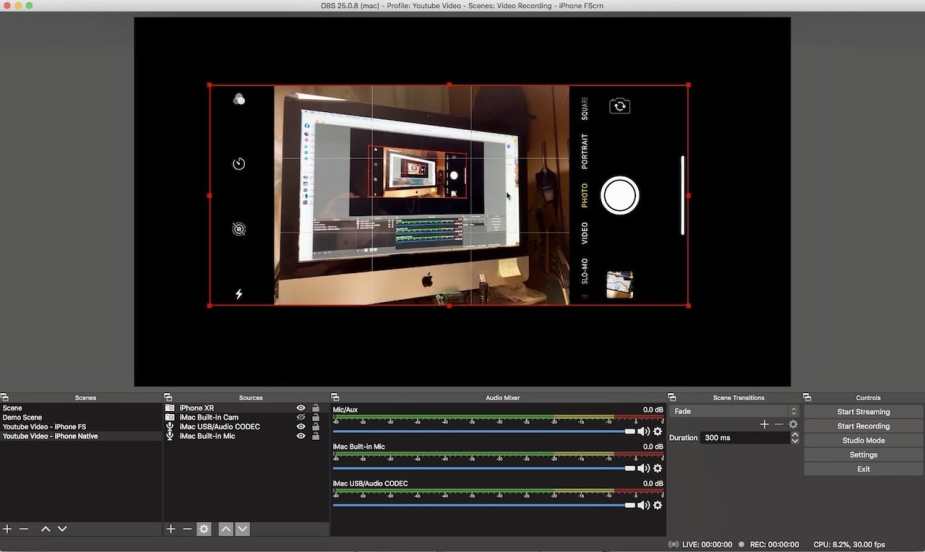
Task: Remove the selected source with the minus icon
Action: 187,529
